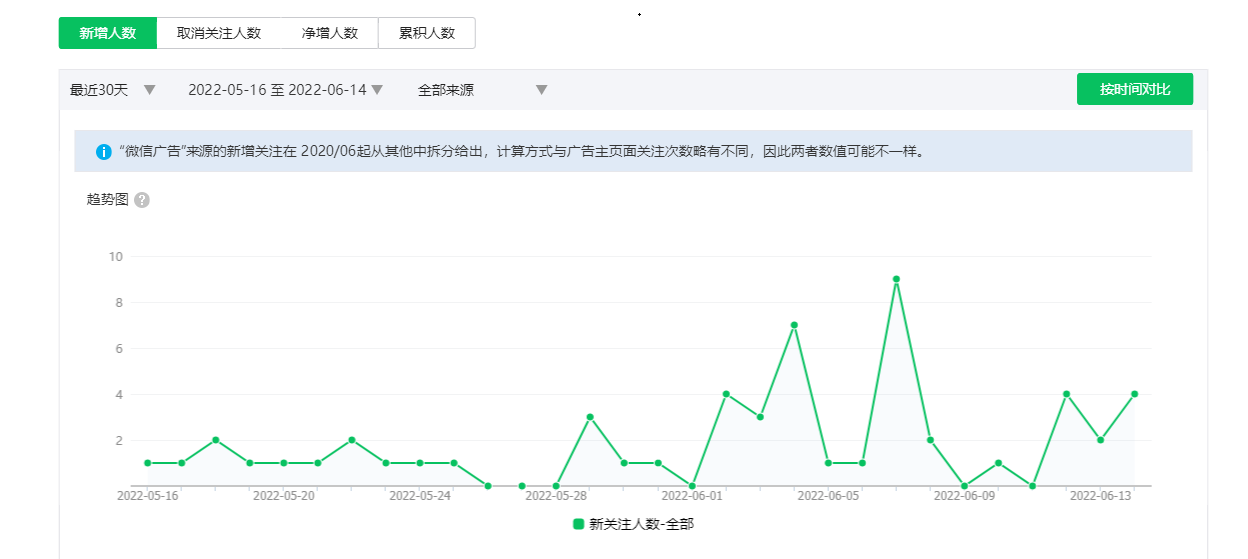This screenshot has height=559, width=1248.
Task: Expand the 2022-05-16 至 2022-06-14 date picker
Action: pos(285,90)
